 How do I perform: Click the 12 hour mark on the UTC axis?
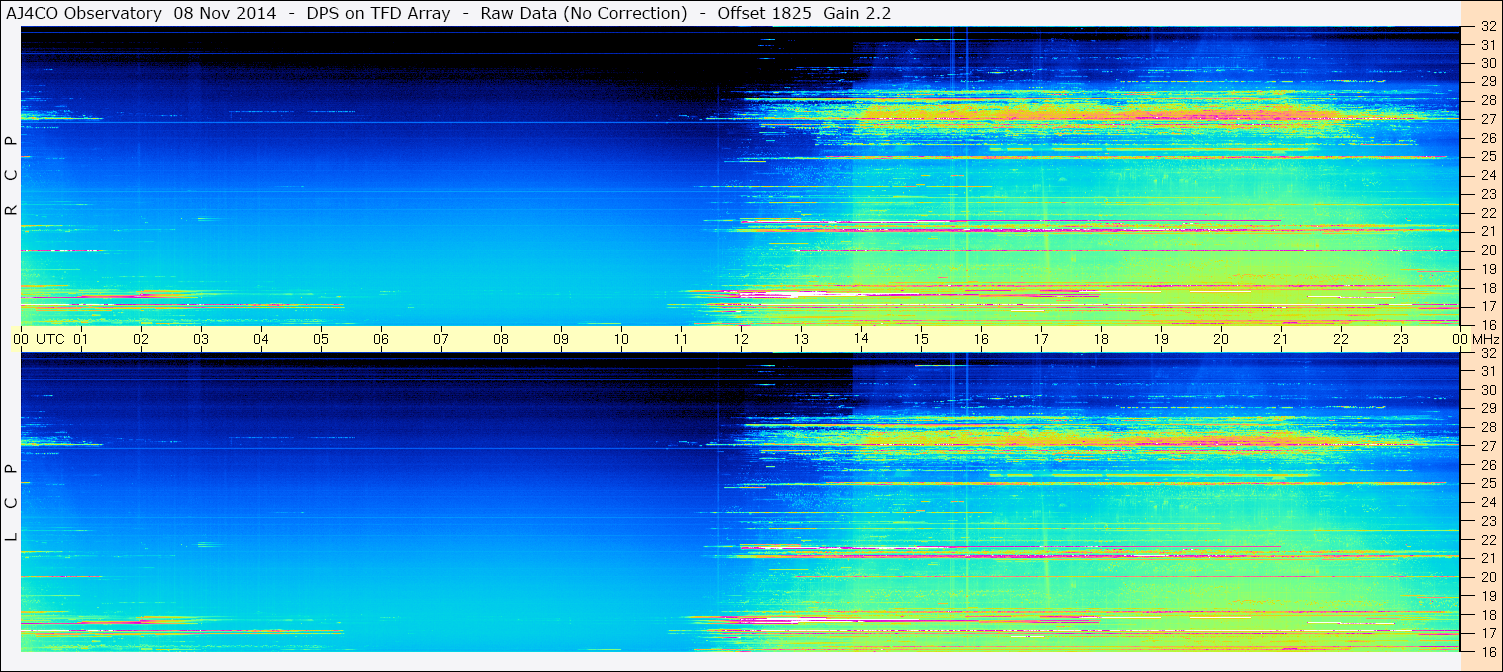[741, 339]
